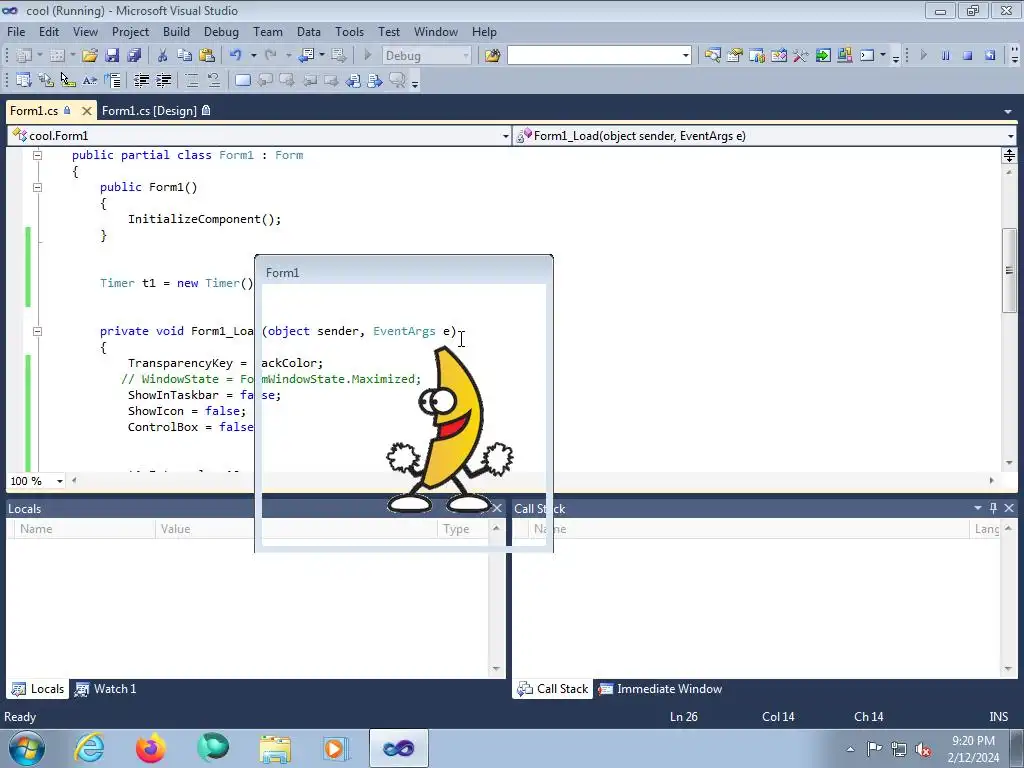The height and width of the screenshot is (768, 1024).
Task: Open the Call Stack window position dropdown arrow
Action: (978, 508)
